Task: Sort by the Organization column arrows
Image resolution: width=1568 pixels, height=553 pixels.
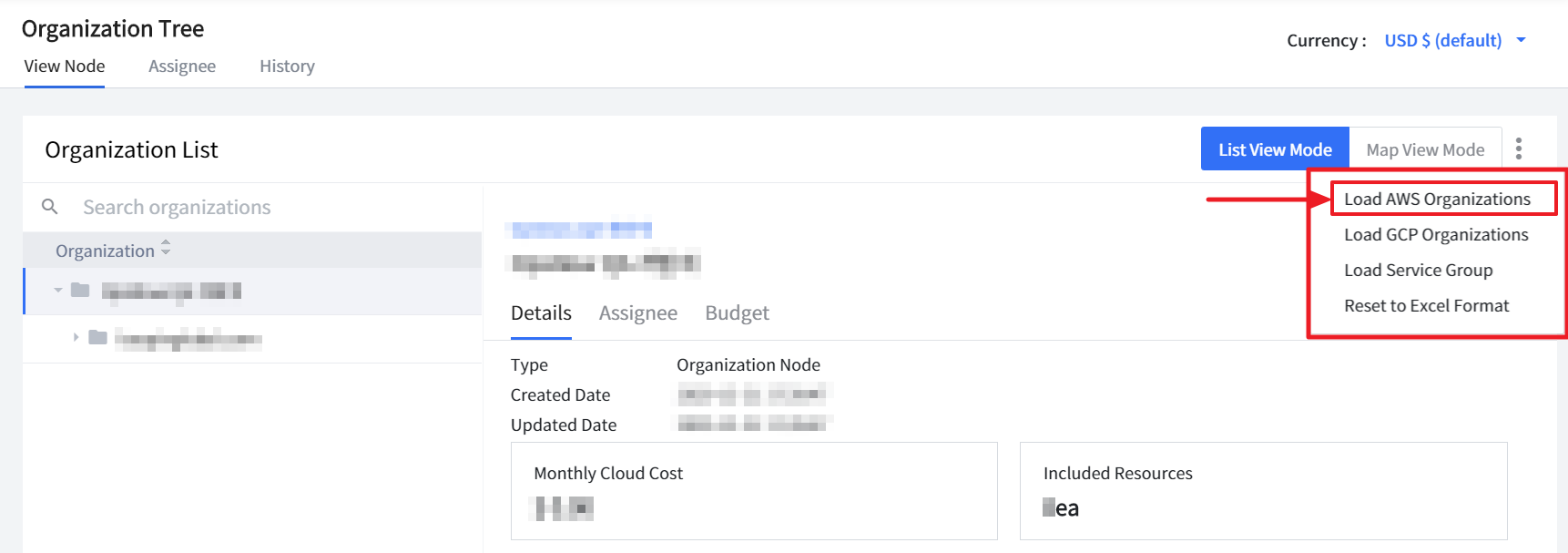Action: (166, 249)
